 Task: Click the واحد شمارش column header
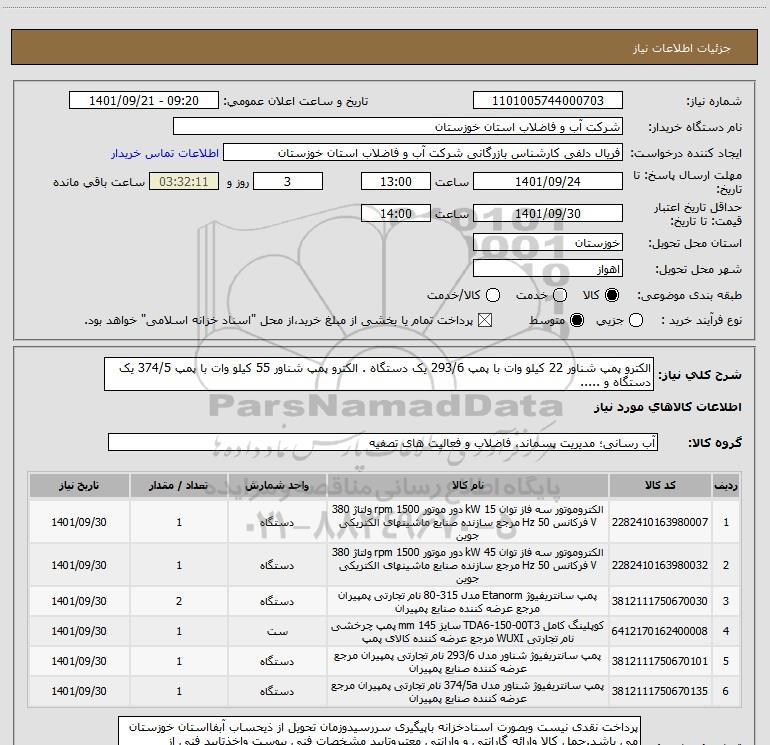click(x=277, y=485)
